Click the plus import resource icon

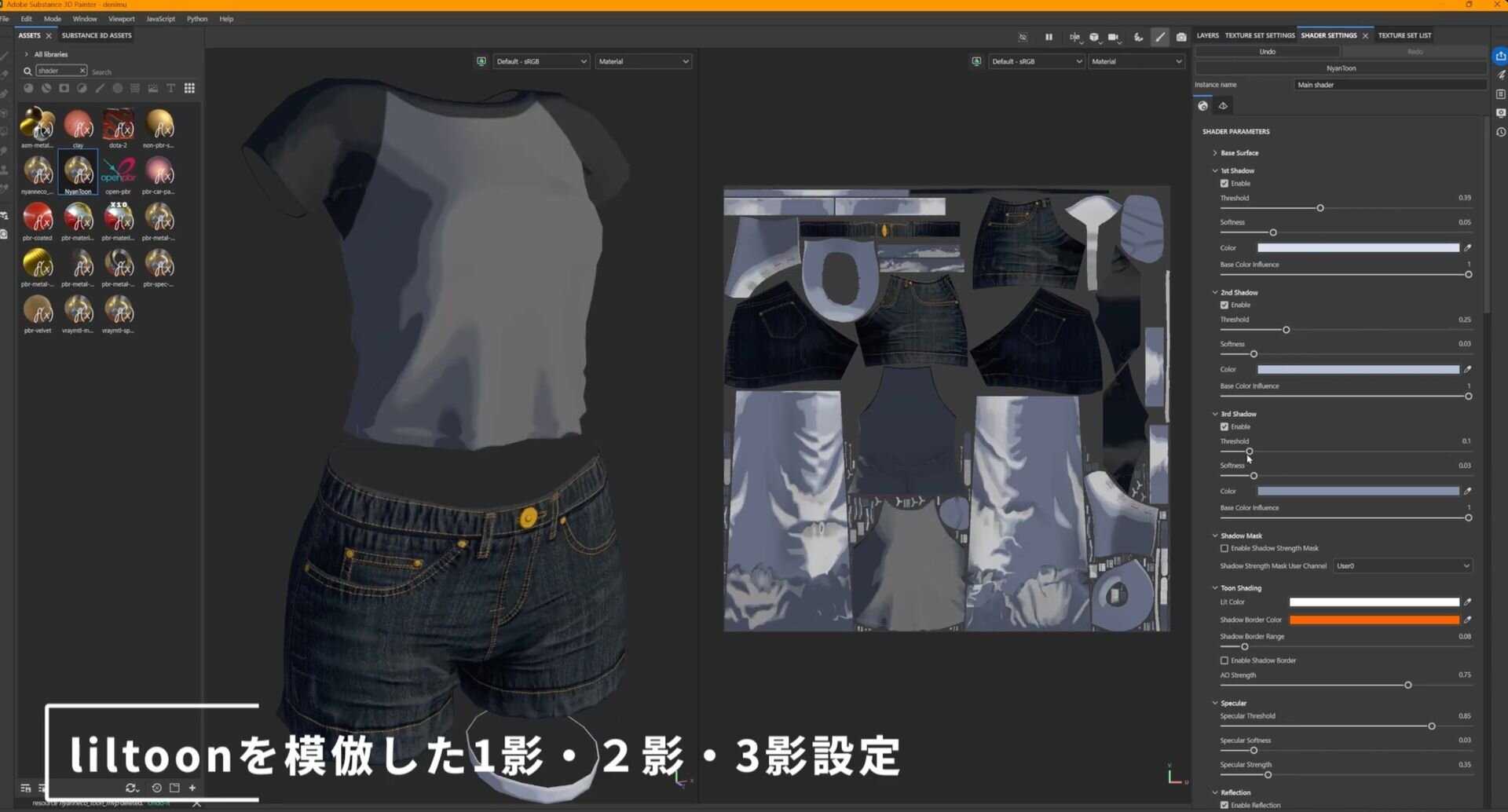point(192,788)
